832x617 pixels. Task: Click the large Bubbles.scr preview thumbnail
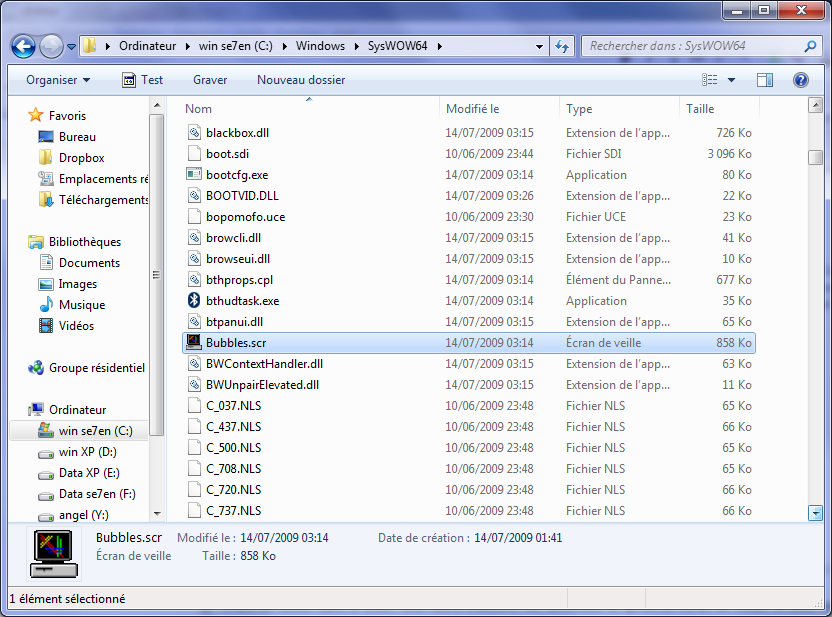pos(54,553)
